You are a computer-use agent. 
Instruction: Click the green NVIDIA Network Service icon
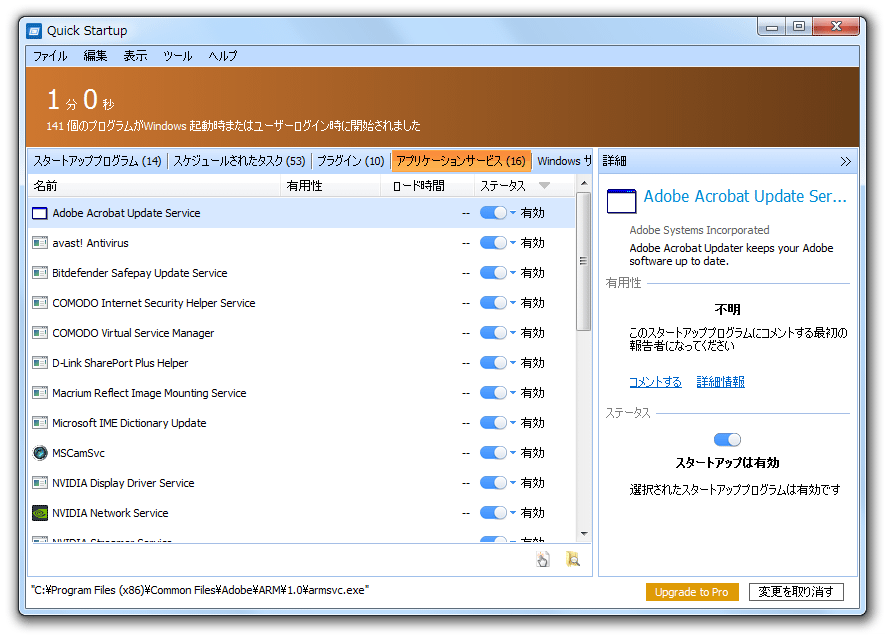click(x=40, y=513)
